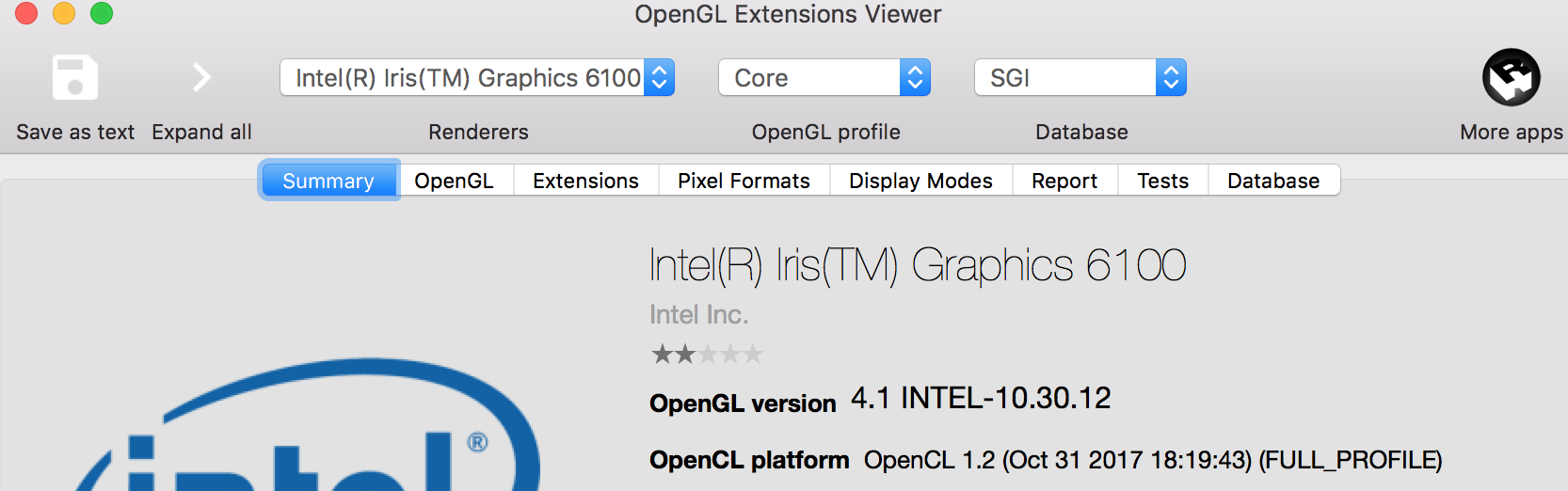Open the Renderers dropdown showing Intel Iris Graphics 6100
Image resolution: width=1568 pixels, height=491 pixels.
[477, 77]
